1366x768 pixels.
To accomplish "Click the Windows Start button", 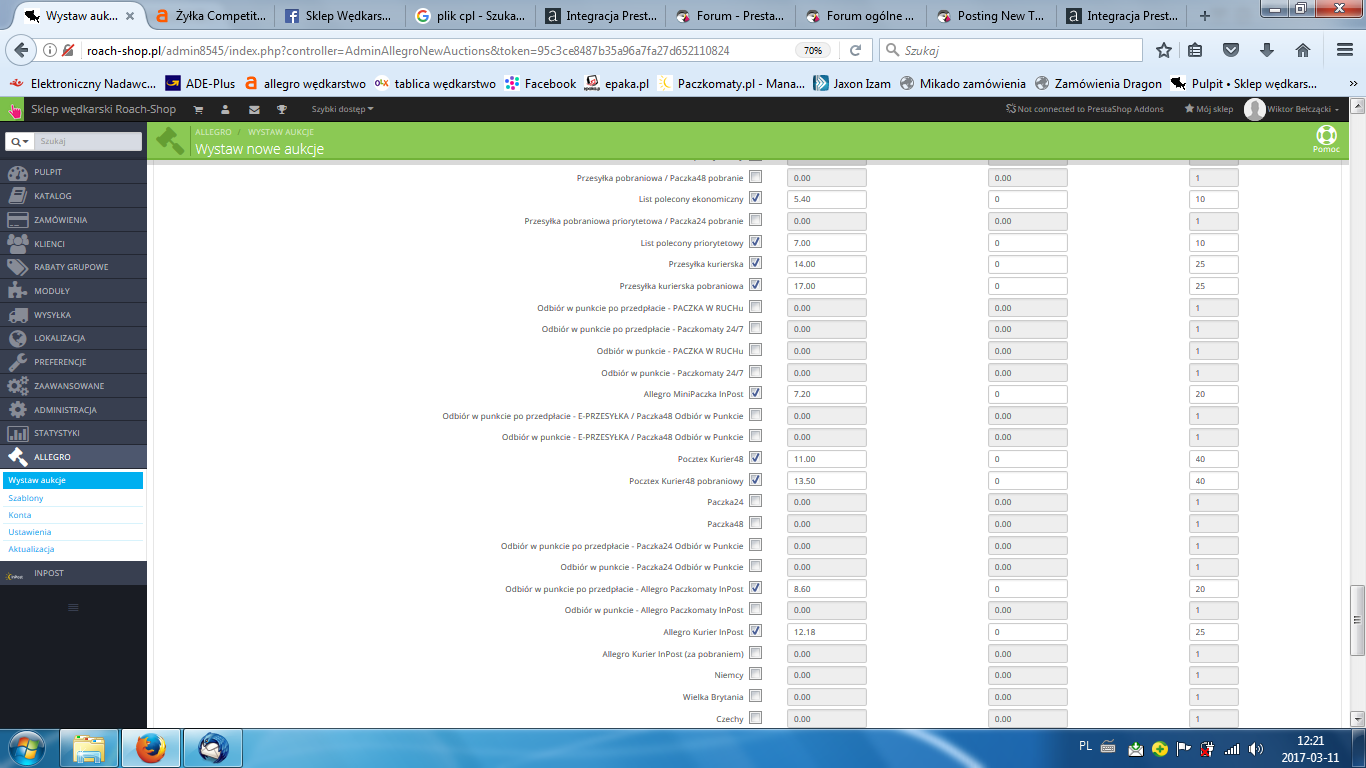I will (25, 747).
